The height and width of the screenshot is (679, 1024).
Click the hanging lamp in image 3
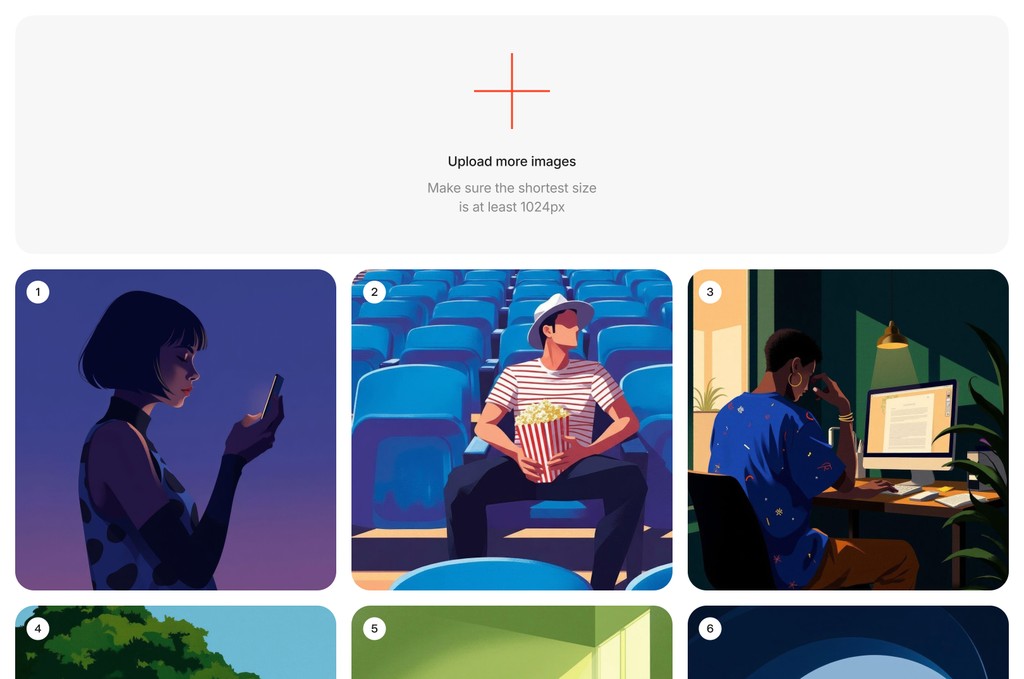point(892,334)
